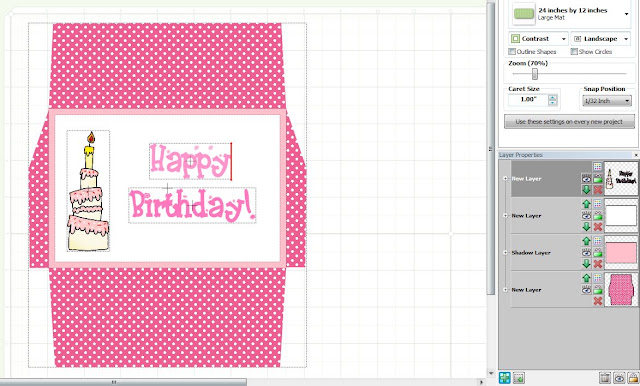Click trash icon at layer panel bottom
This screenshot has height=386, width=640.
click(x=605, y=378)
